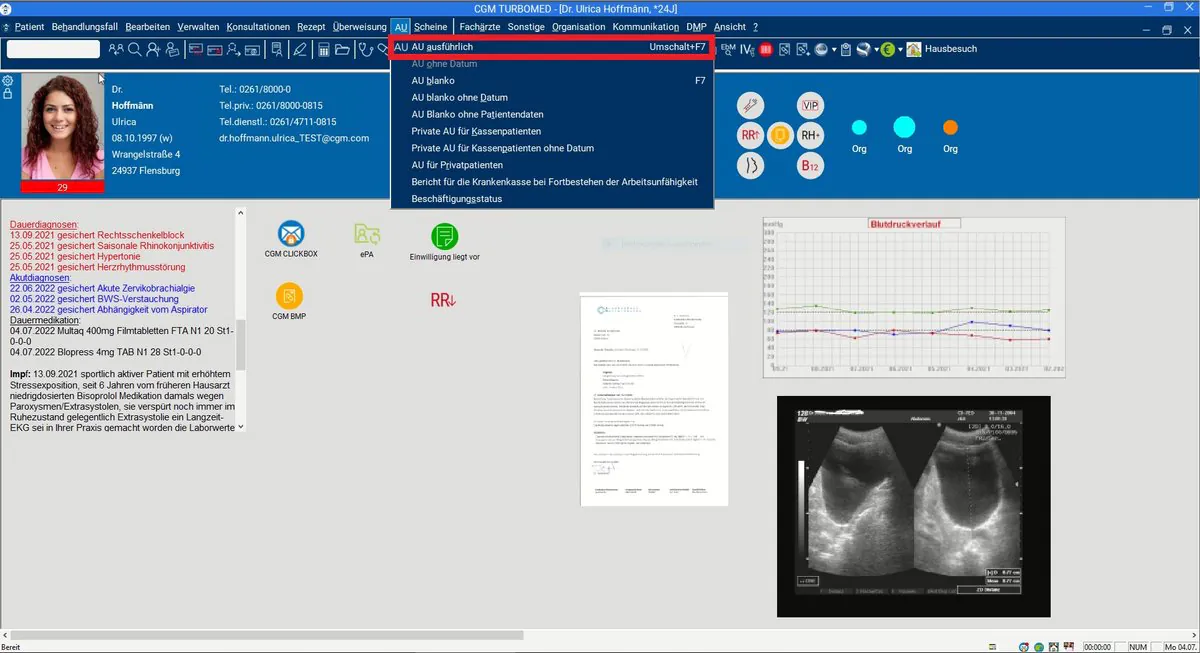Image resolution: width=1200 pixels, height=653 pixels.
Task: Open the Patient menu
Action: [29, 27]
